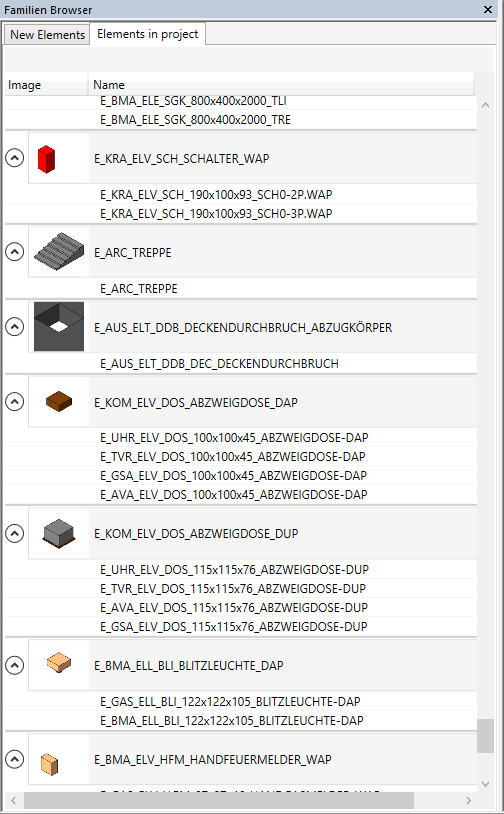Collapse the BLITZLEUCHTE_DAP family group
The image size is (504, 814).
pyautogui.click(x=15, y=665)
